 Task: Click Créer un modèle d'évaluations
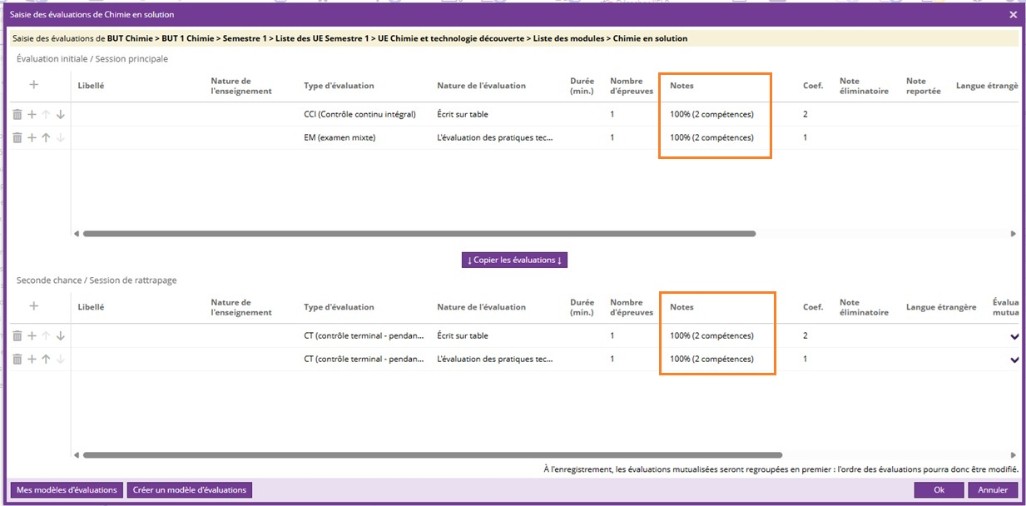189,490
